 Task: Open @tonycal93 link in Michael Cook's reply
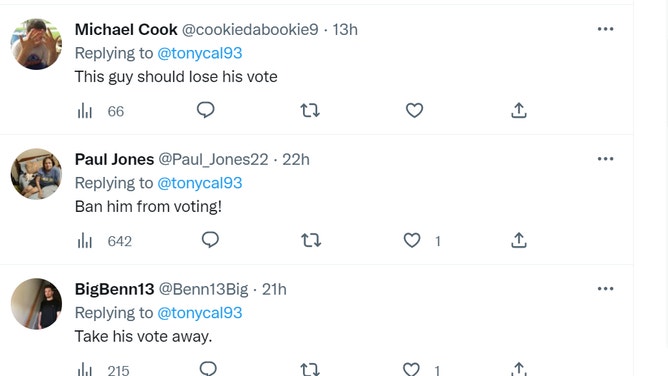click(200, 53)
